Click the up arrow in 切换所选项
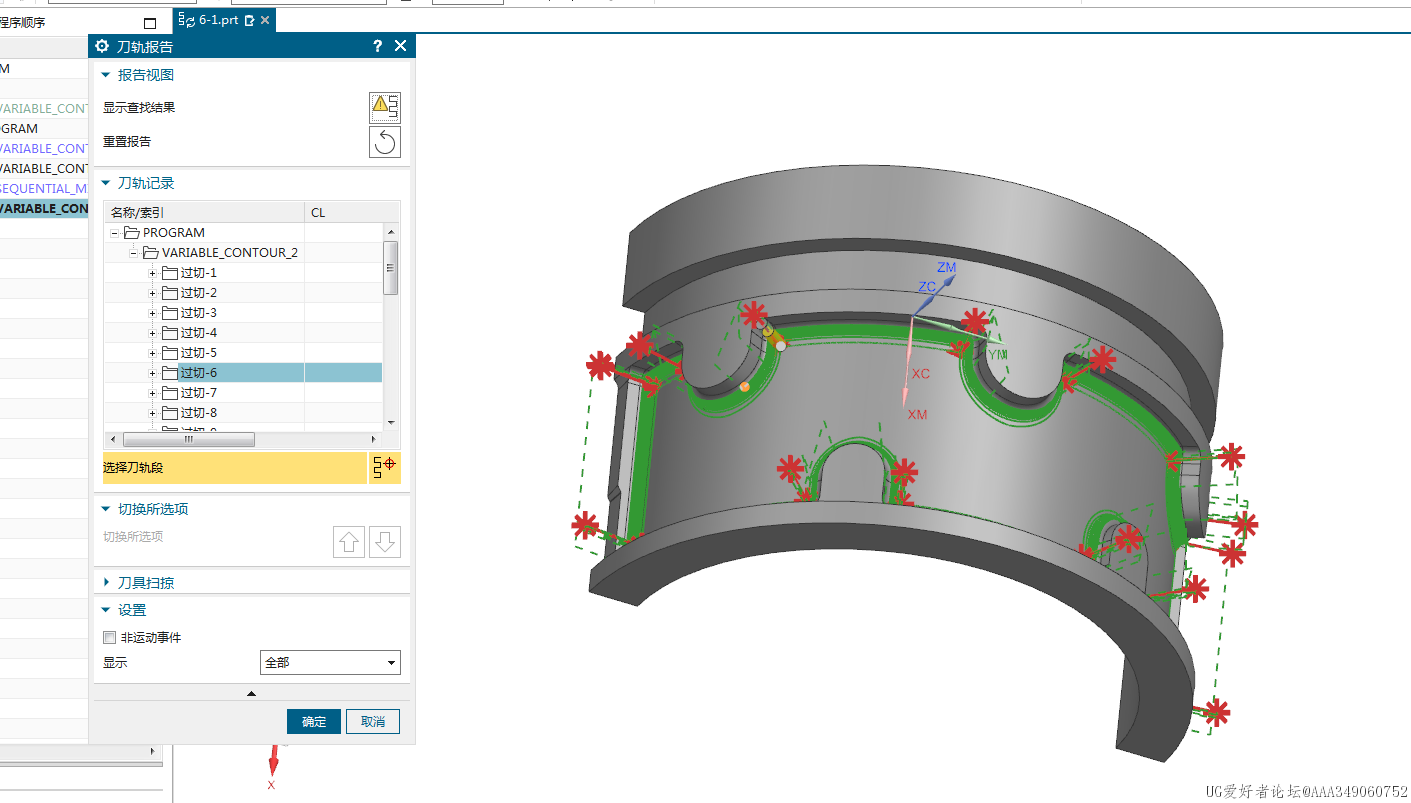This screenshot has width=1411, height=803. pos(349,542)
